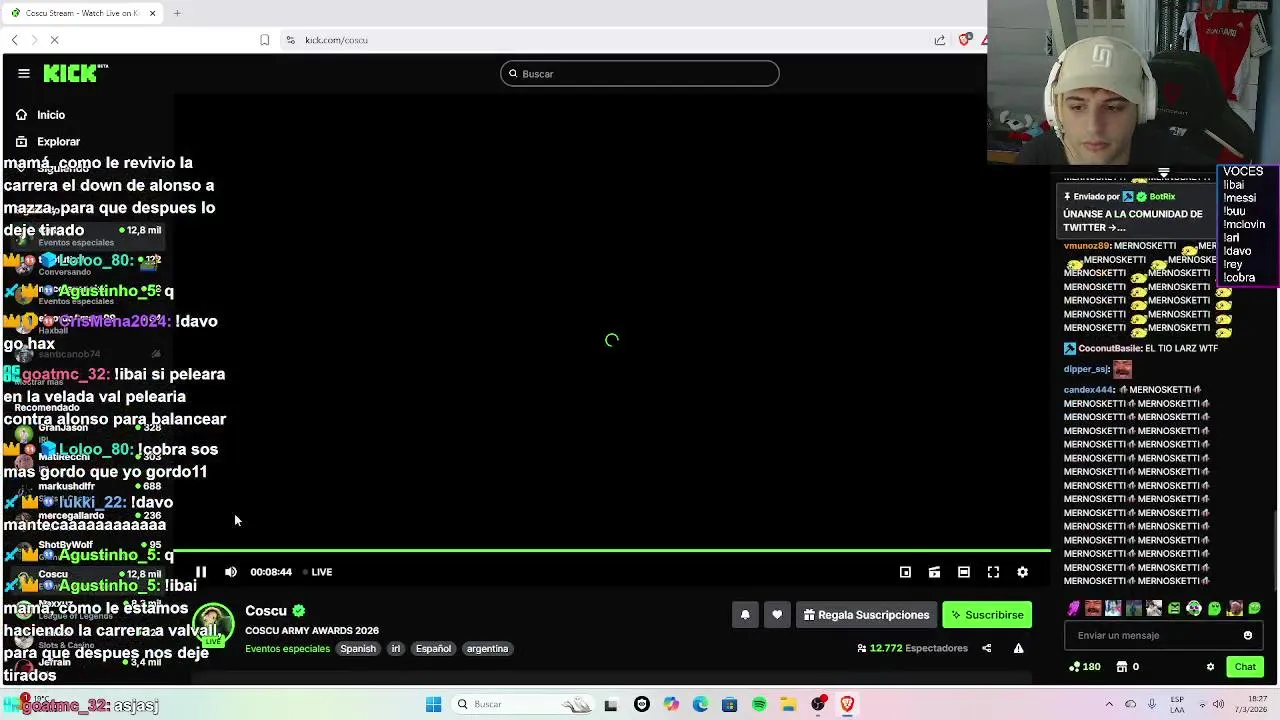This screenshot has width=1280, height=720.
Task: Open the emoji picker in chat
Action: 1247,635
